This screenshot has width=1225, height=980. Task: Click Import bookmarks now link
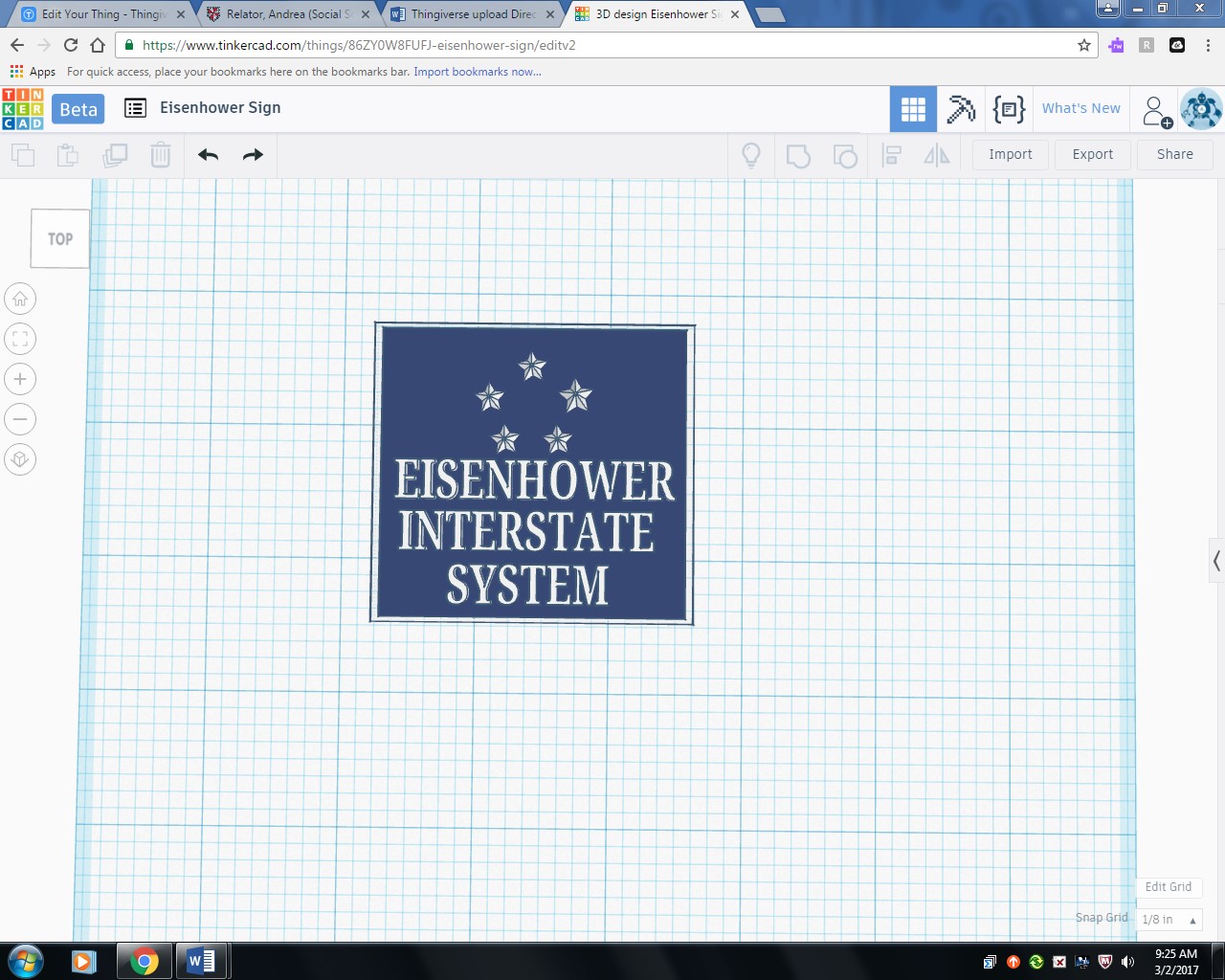tap(478, 72)
